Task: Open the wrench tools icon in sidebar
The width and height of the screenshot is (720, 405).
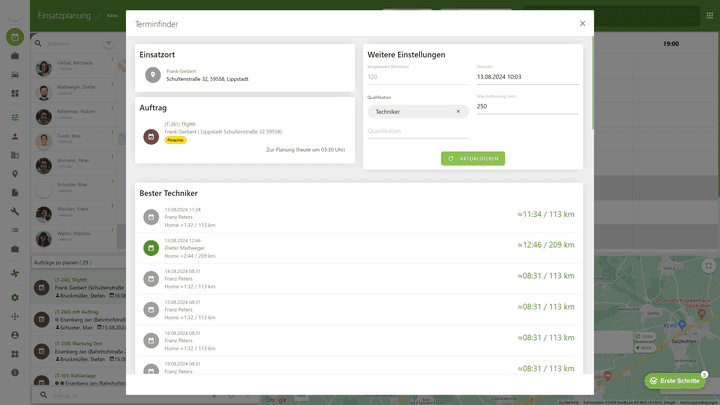Action: 15,211
